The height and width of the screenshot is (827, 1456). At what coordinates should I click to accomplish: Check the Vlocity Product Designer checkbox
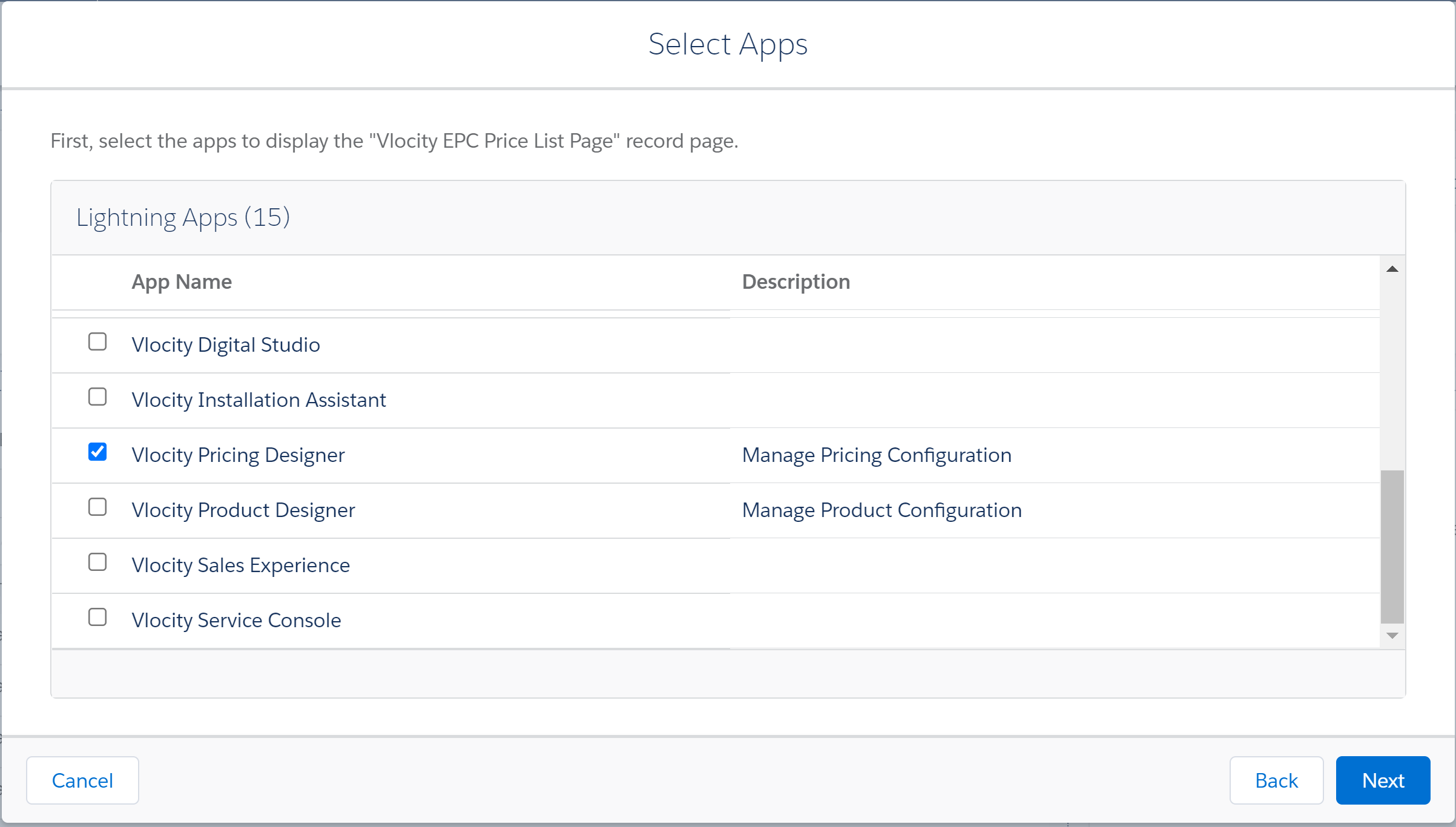pyautogui.click(x=97, y=507)
